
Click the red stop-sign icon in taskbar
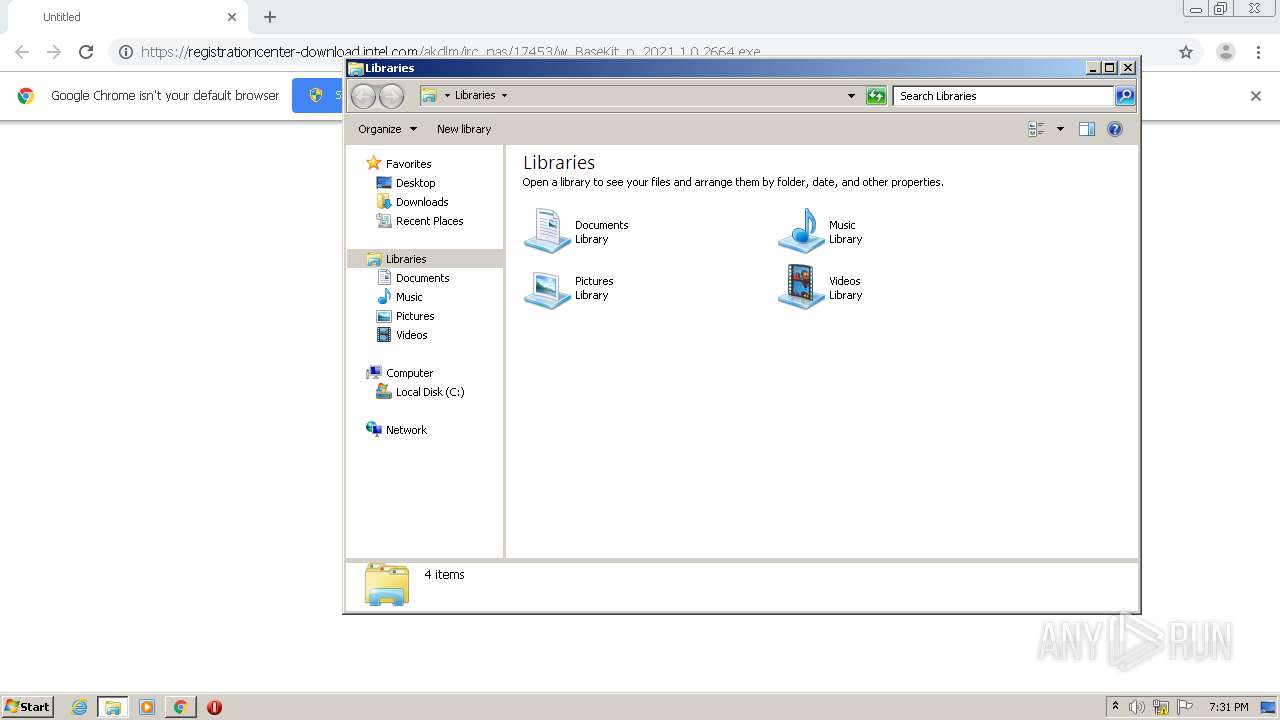pos(214,707)
